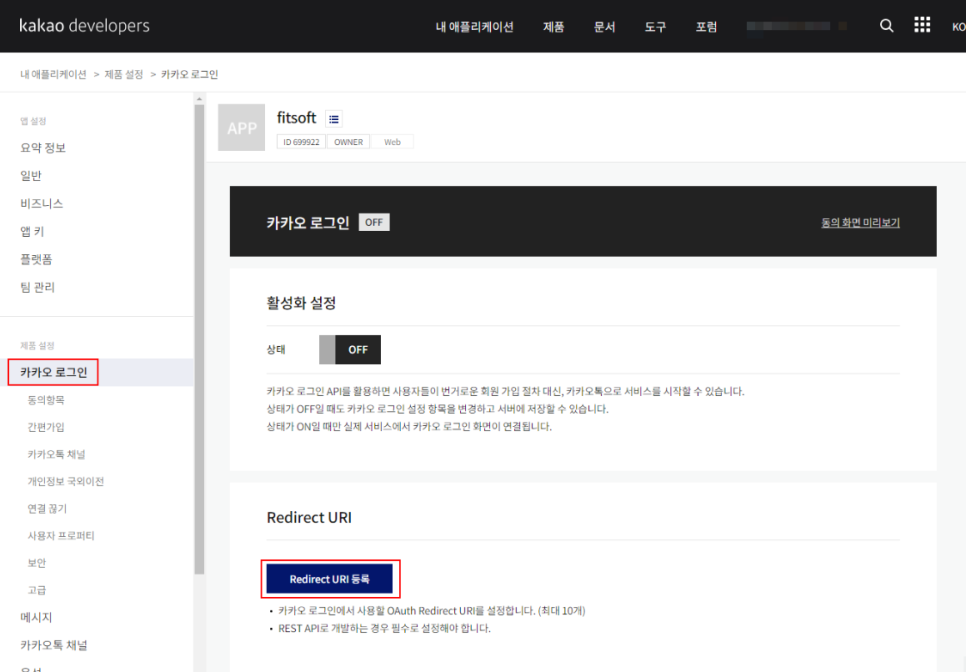The image size is (966, 672).
Task: Select 메시지 in sidebar
Action: coord(36,617)
